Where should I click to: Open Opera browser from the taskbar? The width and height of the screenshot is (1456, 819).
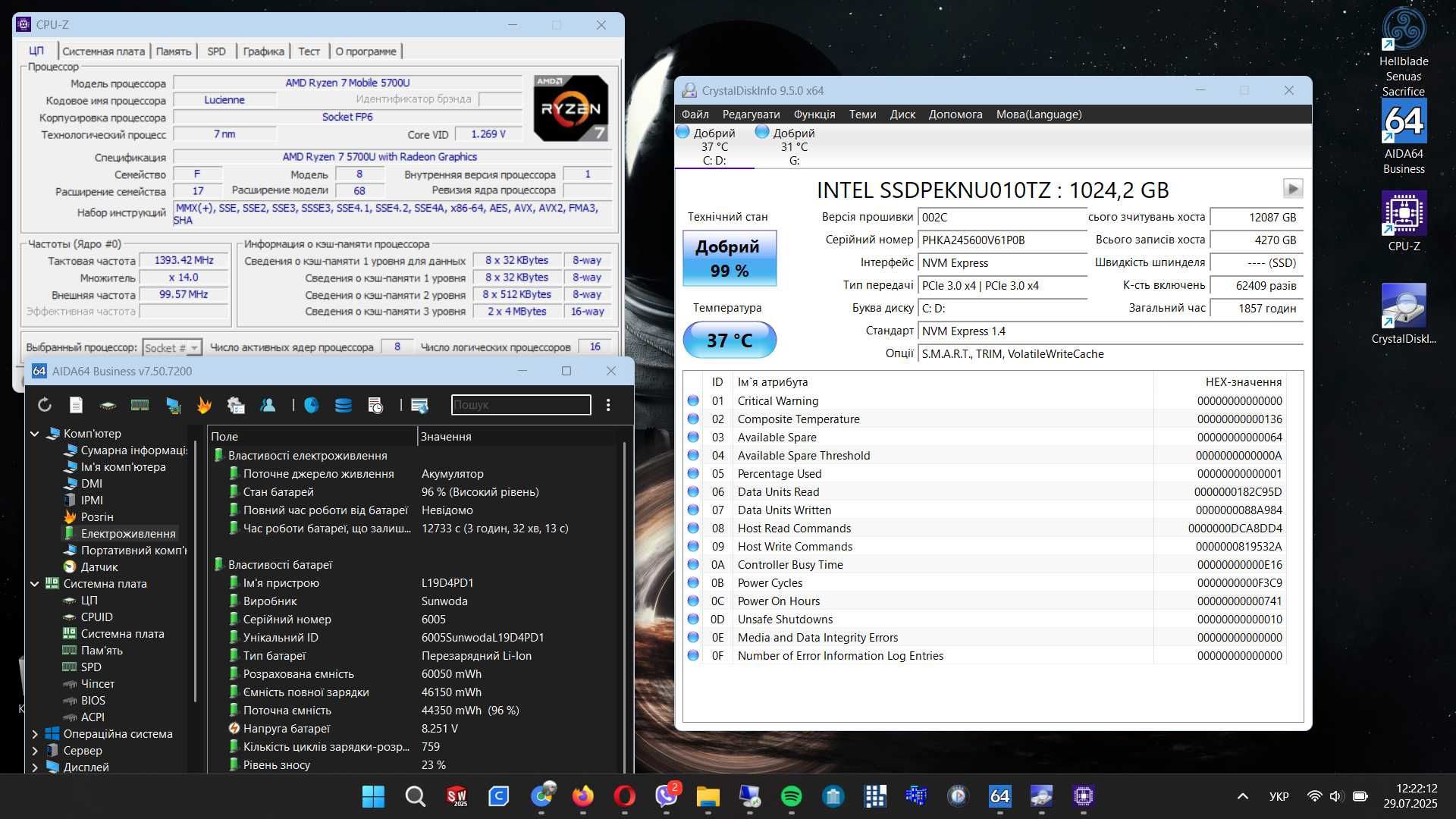click(624, 795)
